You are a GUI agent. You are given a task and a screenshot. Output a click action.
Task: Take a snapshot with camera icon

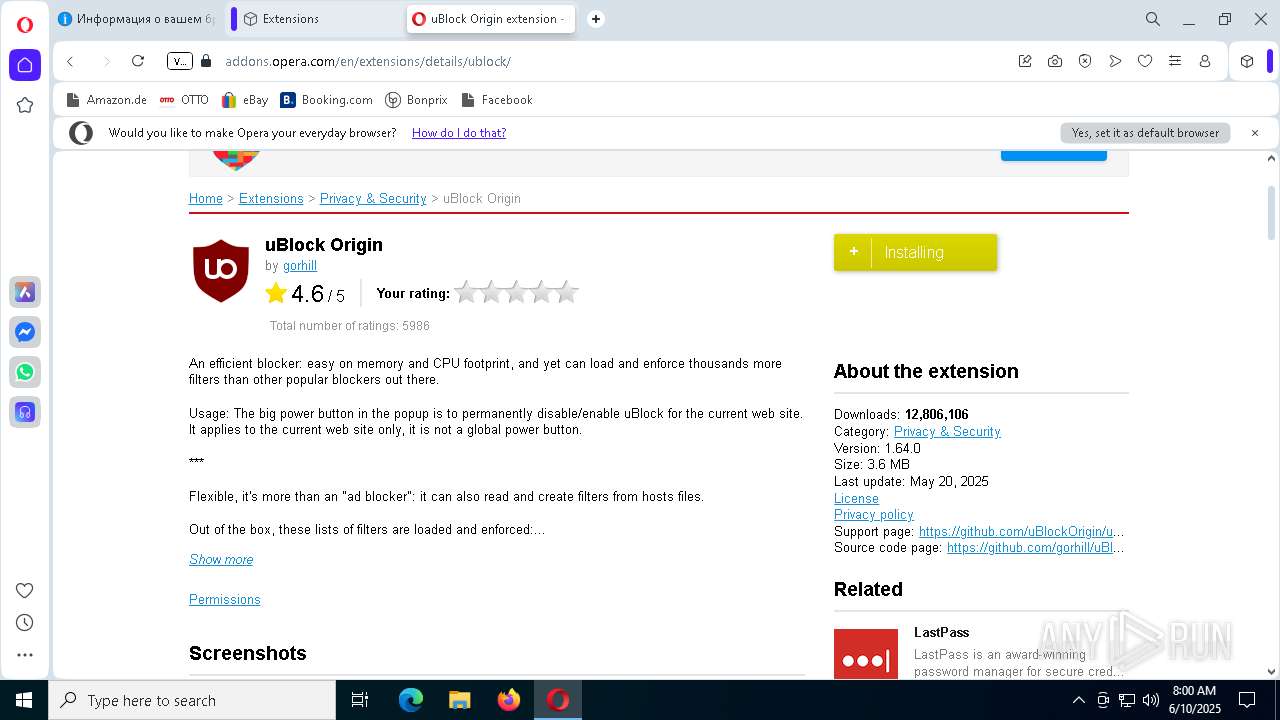pyautogui.click(x=1055, y=61)
